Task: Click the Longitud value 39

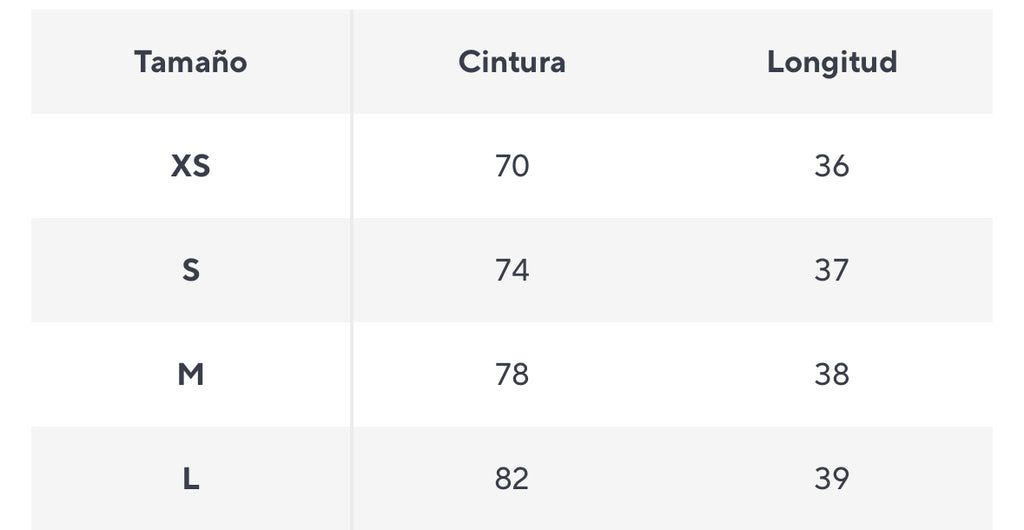Action: pos(831,479)
